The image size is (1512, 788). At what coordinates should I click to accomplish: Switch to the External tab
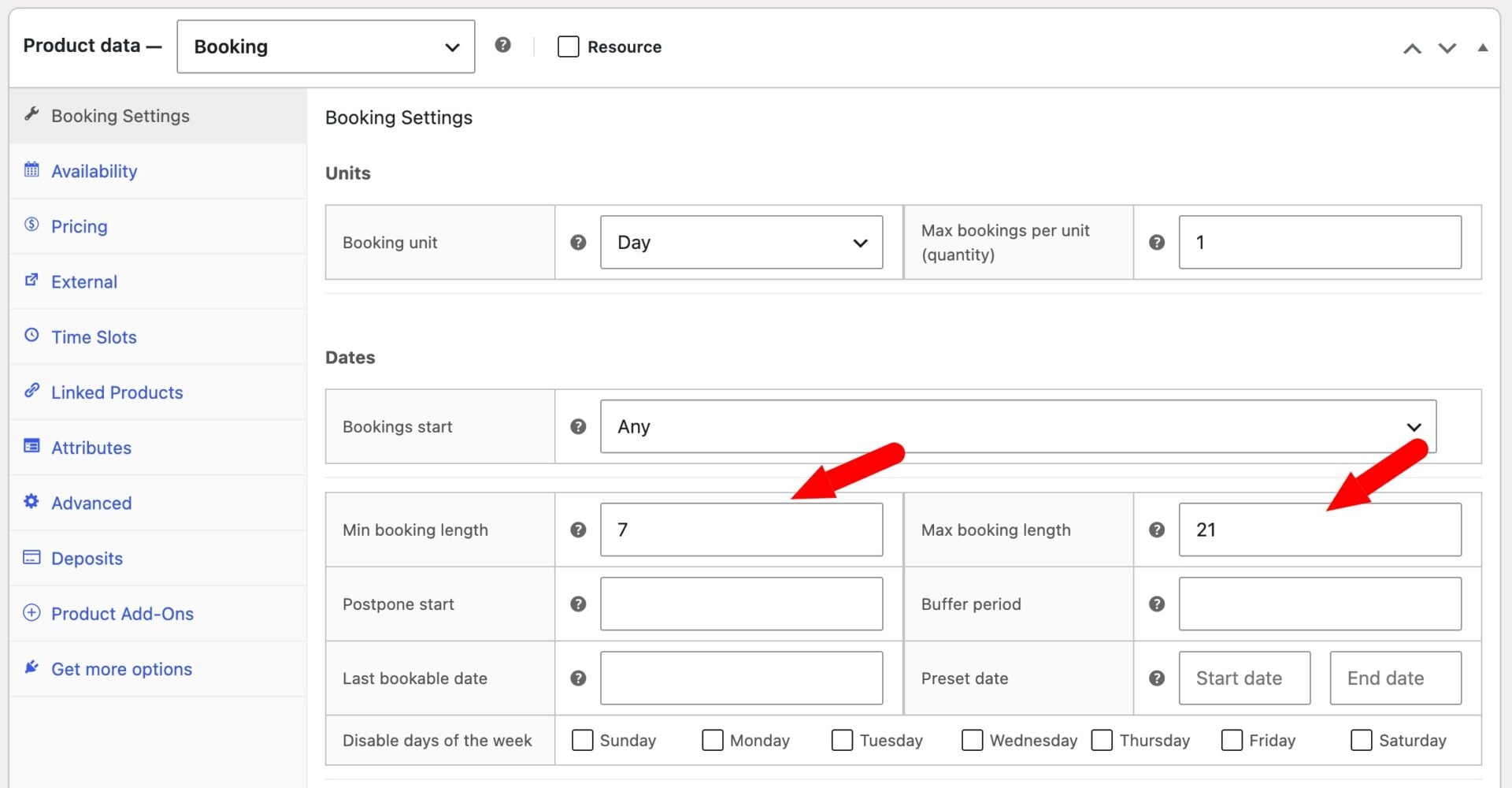tap(157, 281)
